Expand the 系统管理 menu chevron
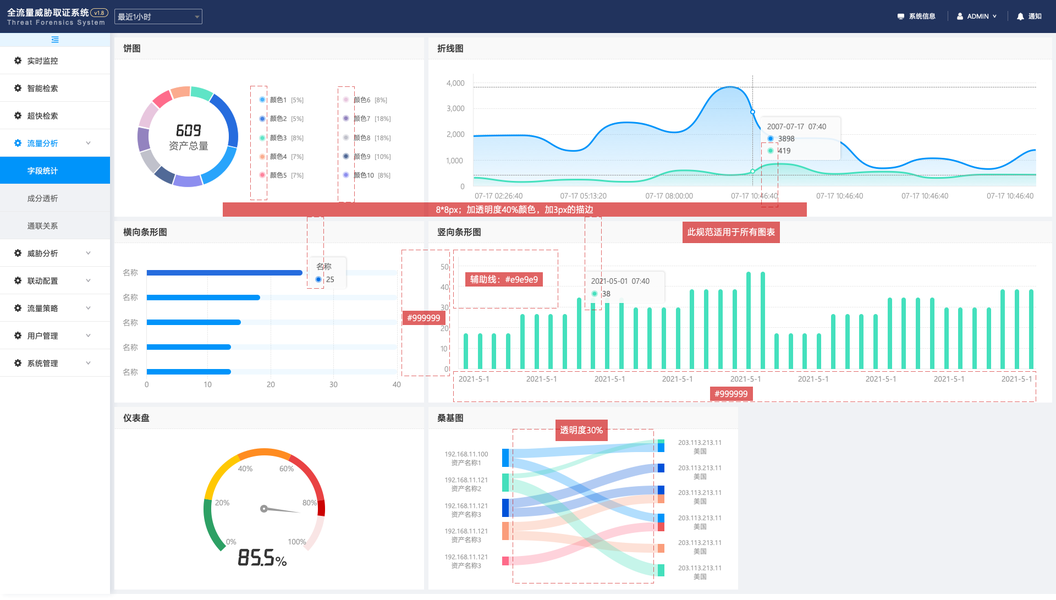 tap(88, 363)
